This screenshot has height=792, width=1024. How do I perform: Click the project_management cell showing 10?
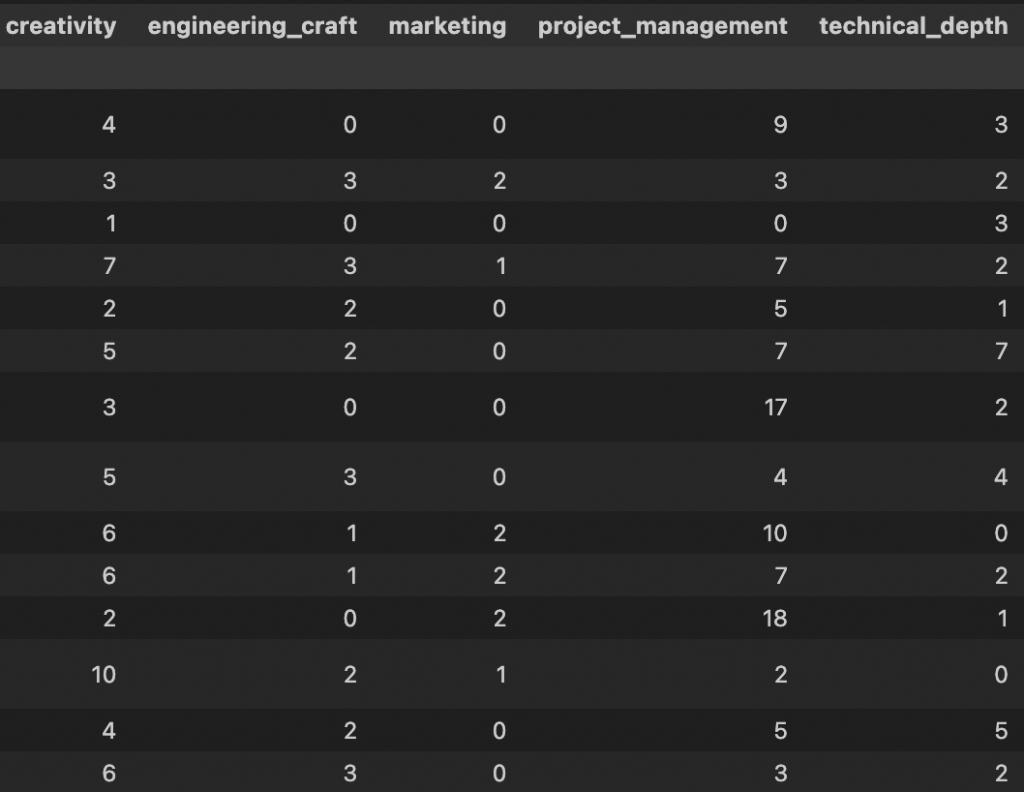coord(775,533)
